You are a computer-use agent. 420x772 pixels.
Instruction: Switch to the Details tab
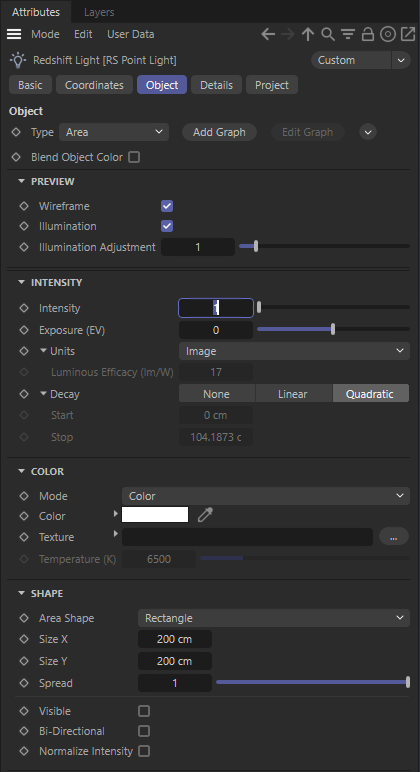[216, 85]
